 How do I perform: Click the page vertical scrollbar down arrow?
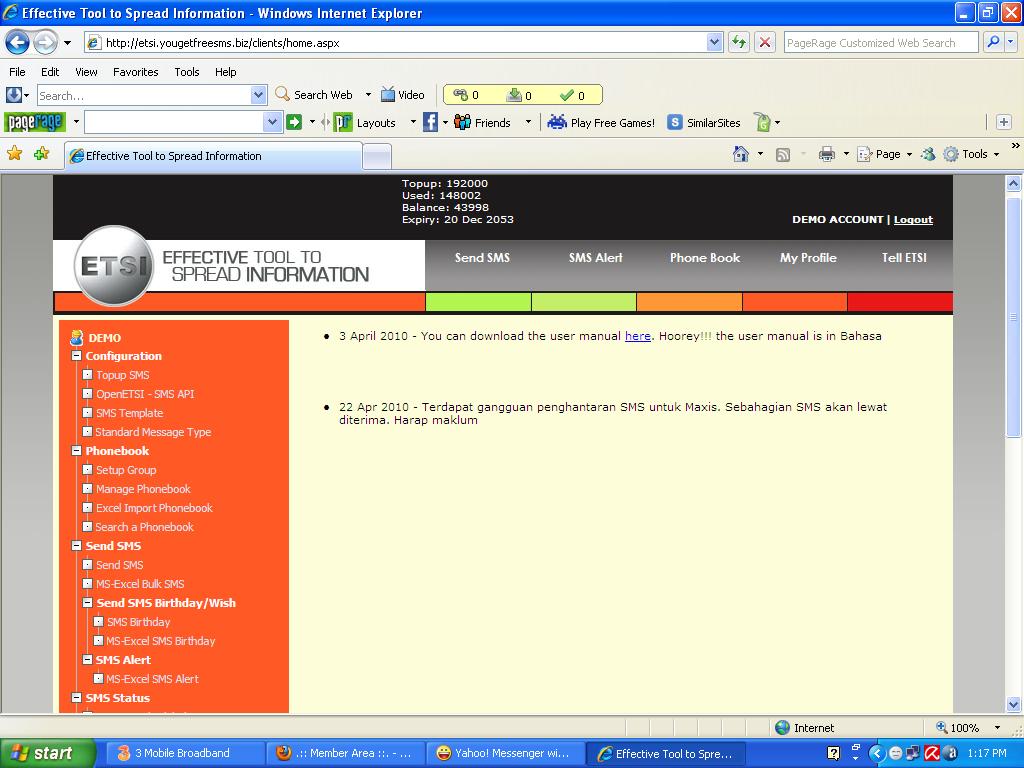[x=1014, y=704]
